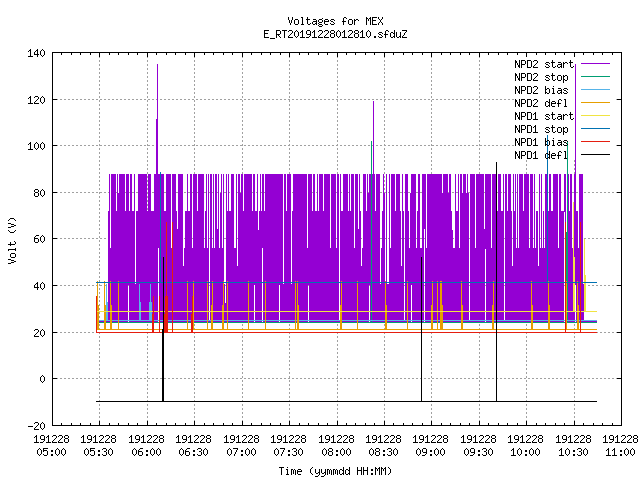Click x-axis time label 06:30
This screenshot has width=640, height=480.
tap(193, 452)
